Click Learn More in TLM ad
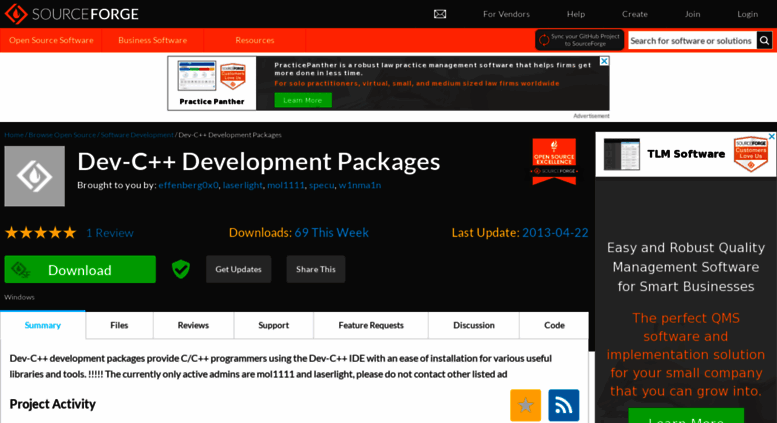777x423 pixels. pos(686,417)
